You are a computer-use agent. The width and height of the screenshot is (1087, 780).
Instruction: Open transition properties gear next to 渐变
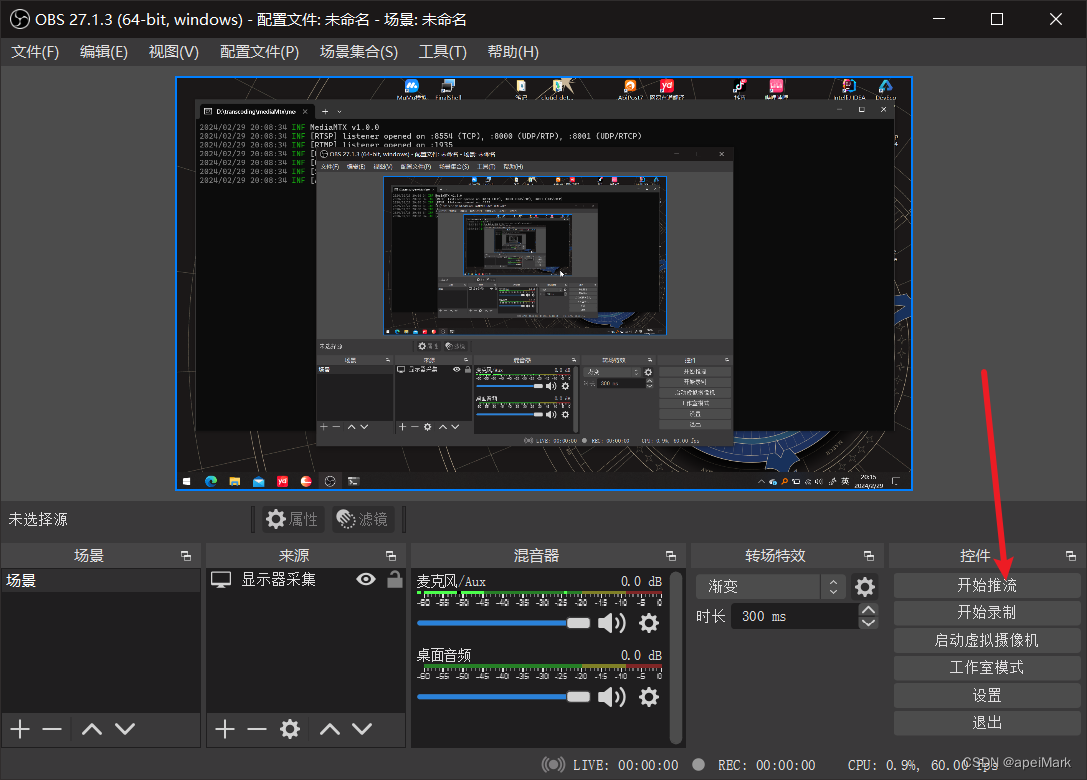coord(864,587)
